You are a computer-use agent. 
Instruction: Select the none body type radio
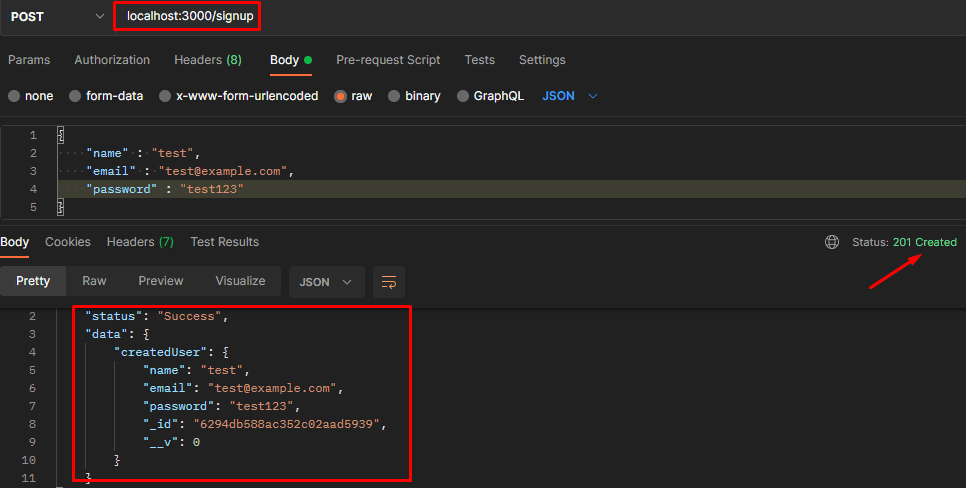tap(14, 96)
